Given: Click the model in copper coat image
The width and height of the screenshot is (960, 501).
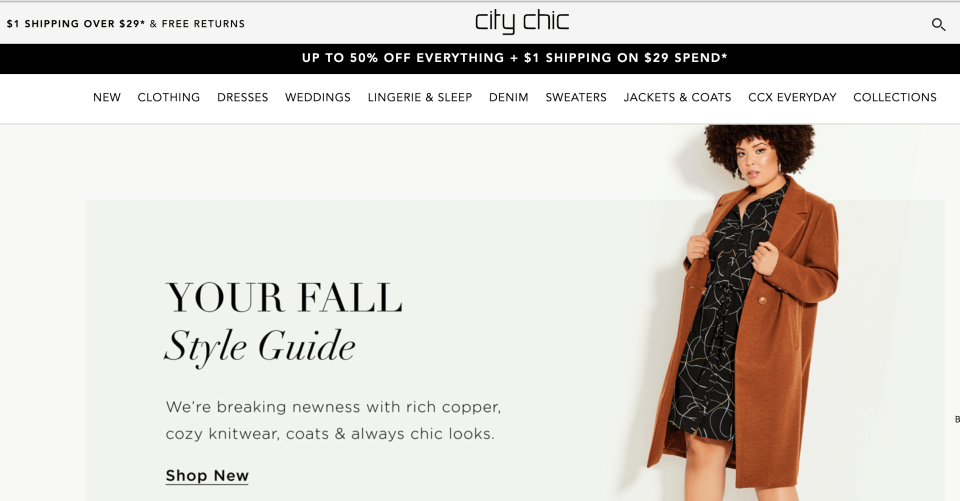Looking at the screenshot, I should (x=743, y=312).
